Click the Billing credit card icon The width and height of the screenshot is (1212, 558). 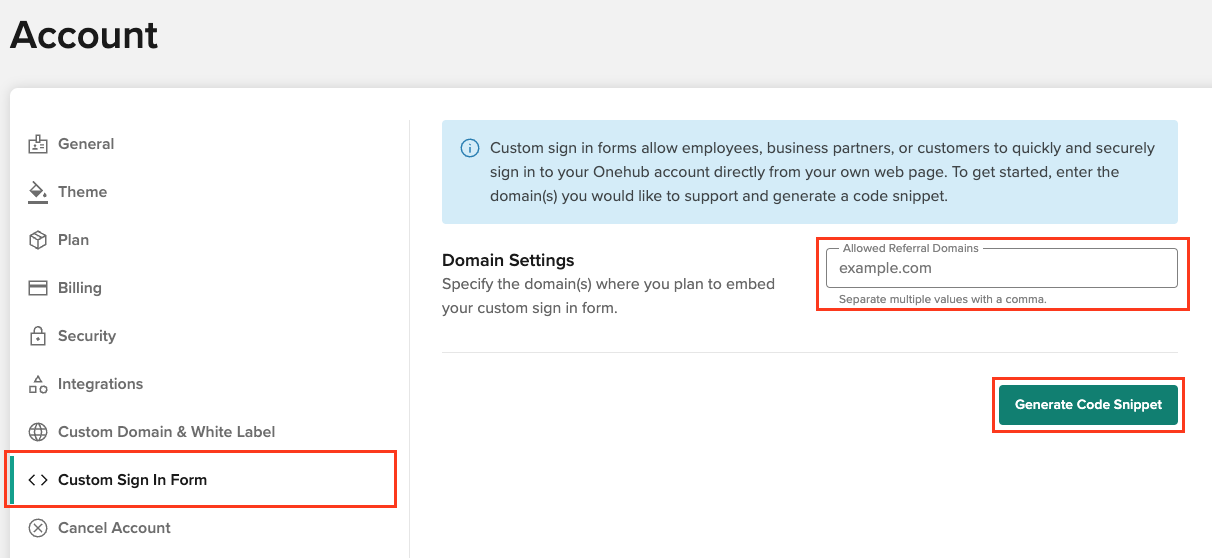tap(38, 288)
